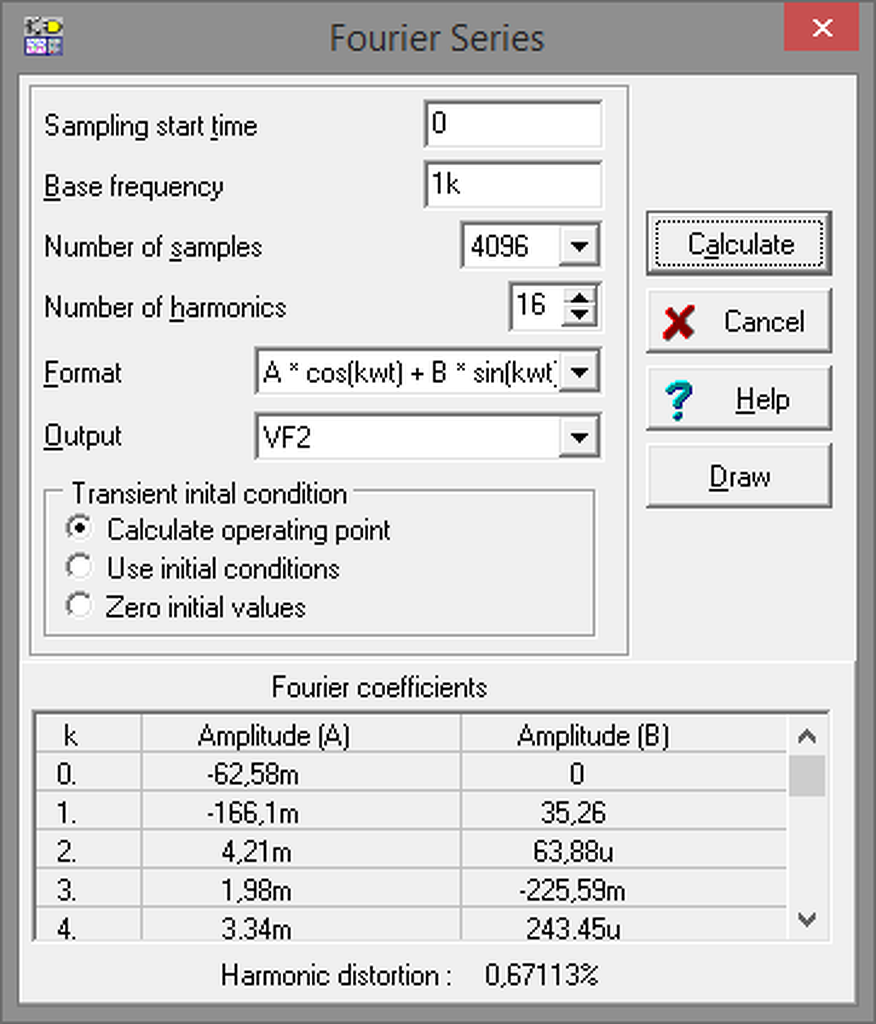Click the Sampling start time field
Image resolution: width=876 pixels, height=1024 pixels.
coord(513,125)
